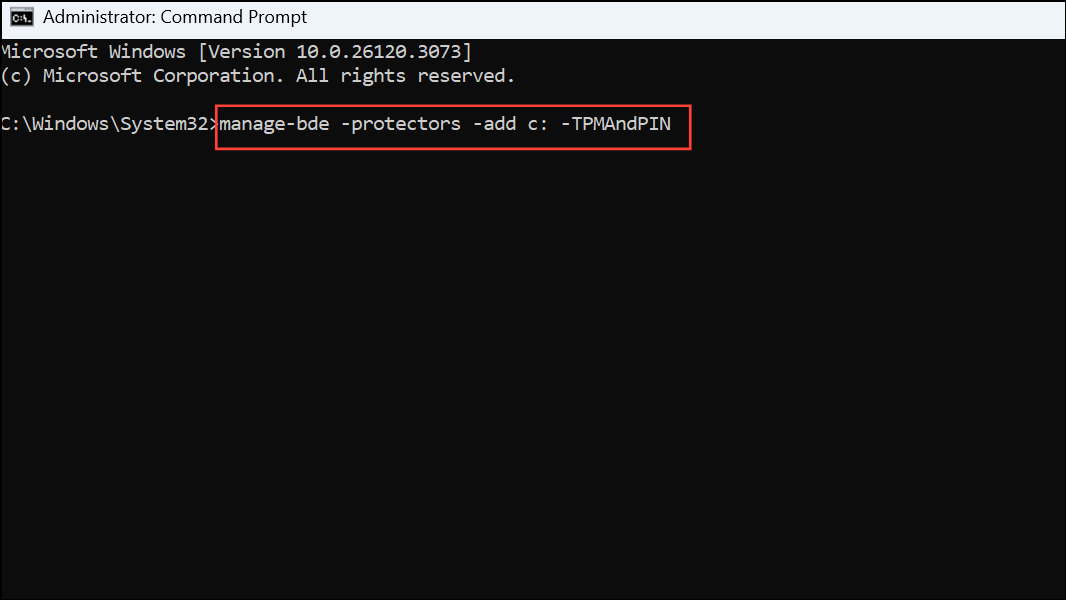Click the word 'Microsoft' in the first line
This screenshot has width=1066, height=600.
click(x=48, y=51)
